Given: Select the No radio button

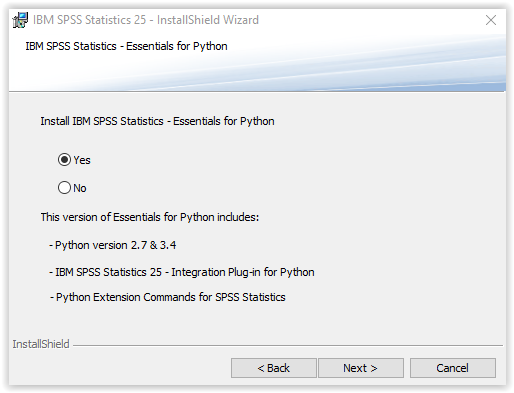Looking at the screenshot, I should (64, 188).
